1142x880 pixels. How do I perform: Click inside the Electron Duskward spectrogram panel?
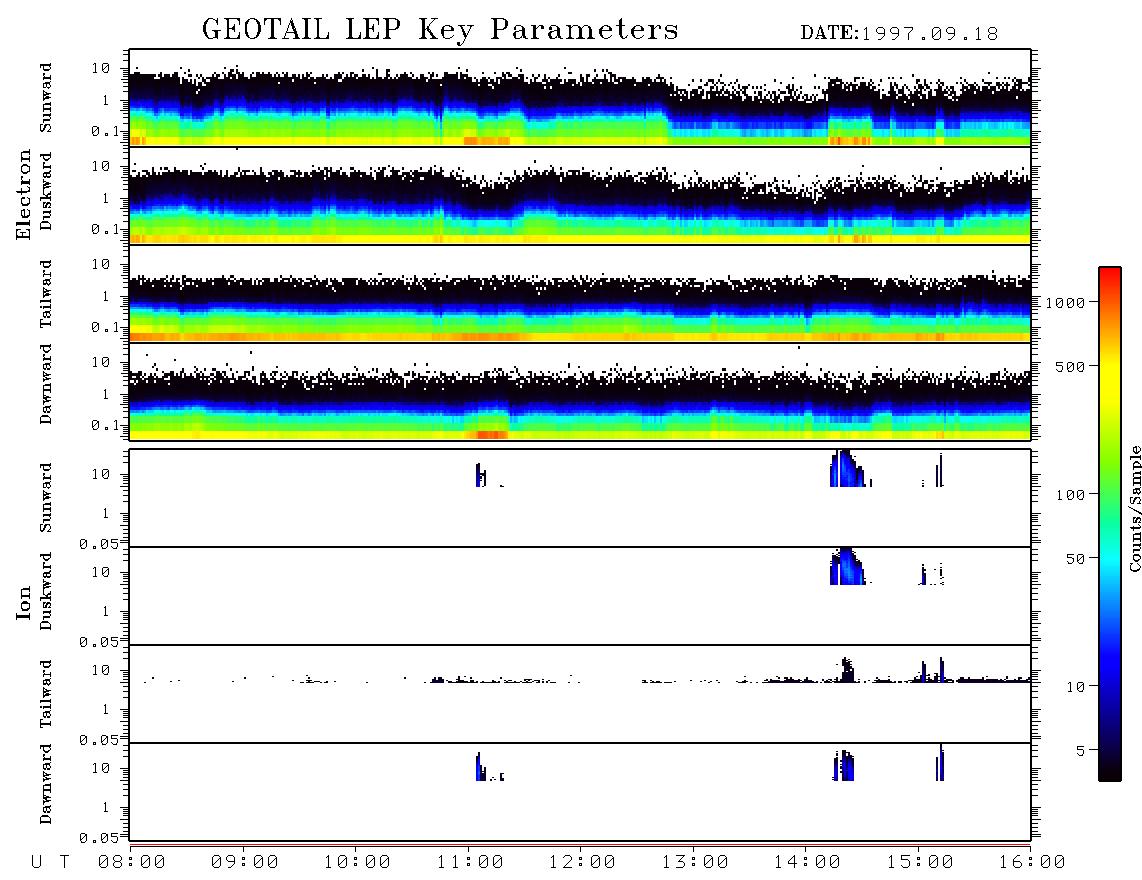click(x=580, y=196)
